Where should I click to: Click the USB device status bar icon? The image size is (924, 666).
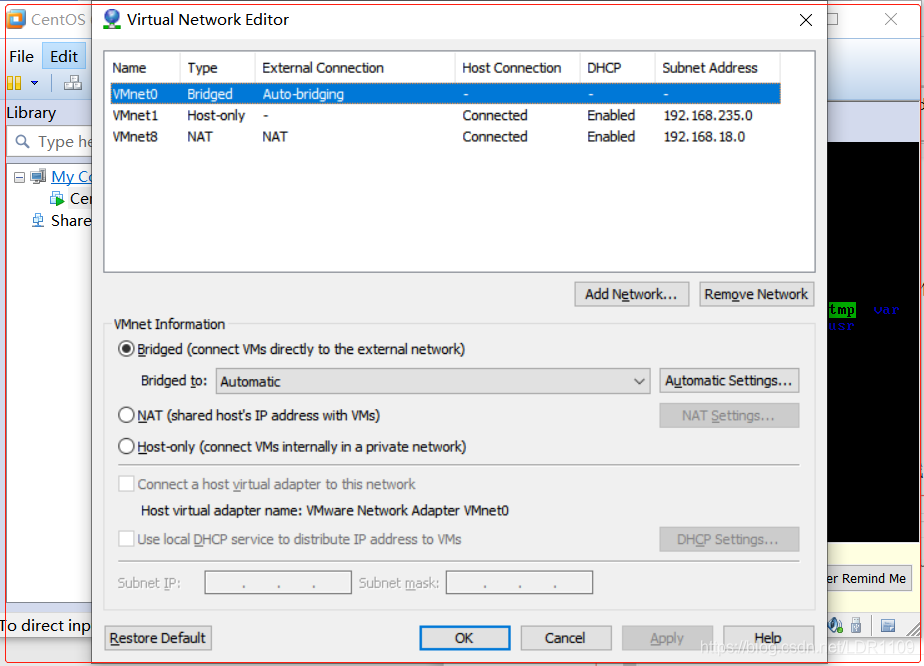point(856,625)
